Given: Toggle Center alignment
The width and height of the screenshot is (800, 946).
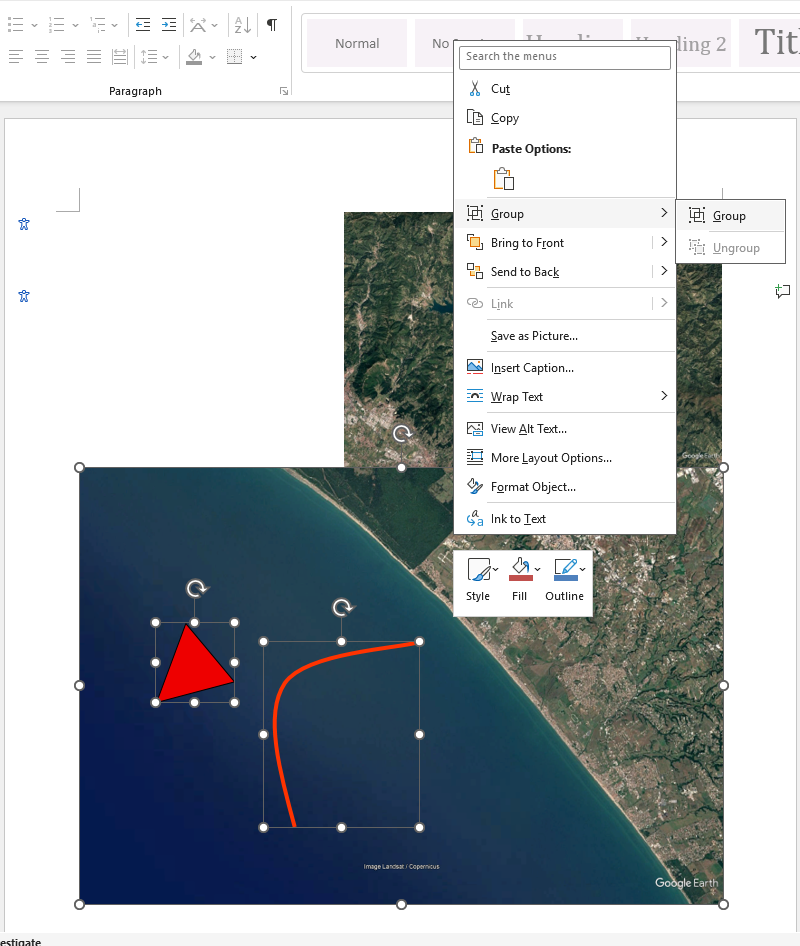Looking at the screenshot, I should point(42,57).
